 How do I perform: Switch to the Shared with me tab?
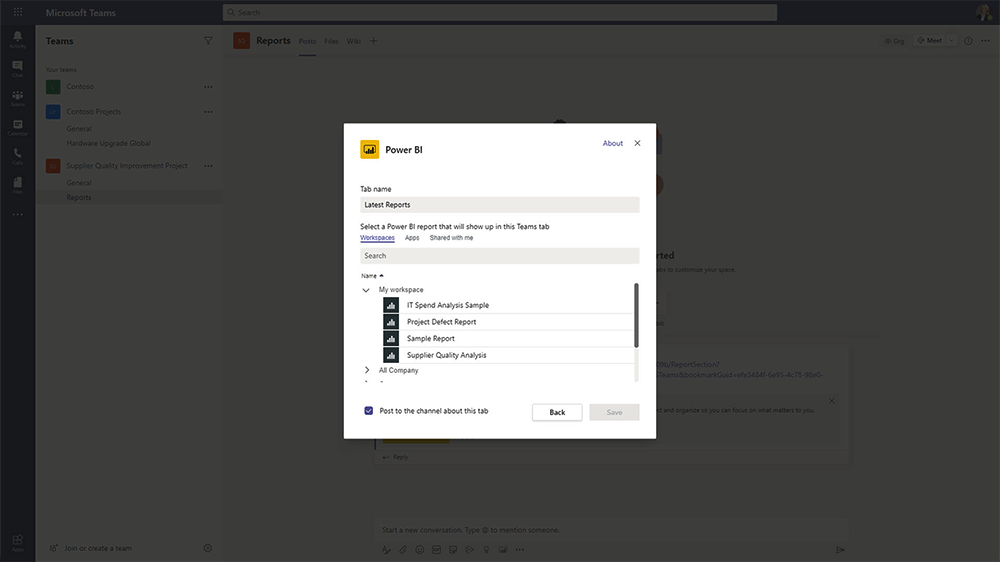(451, 238)
